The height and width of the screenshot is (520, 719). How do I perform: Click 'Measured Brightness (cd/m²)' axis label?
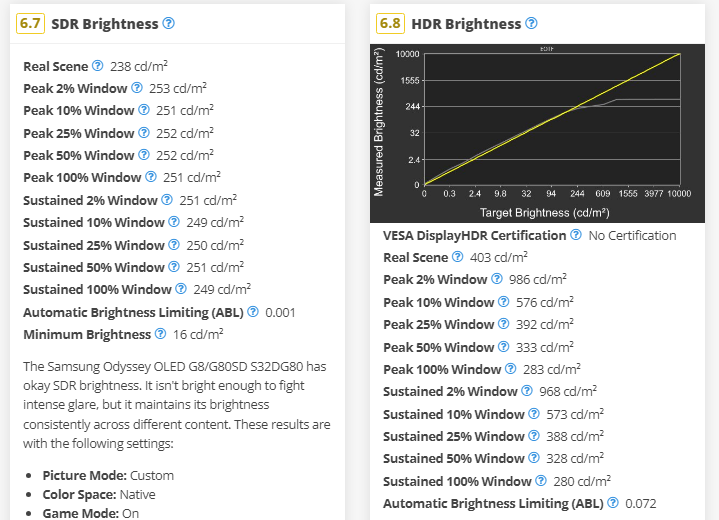tap(379, 122)
